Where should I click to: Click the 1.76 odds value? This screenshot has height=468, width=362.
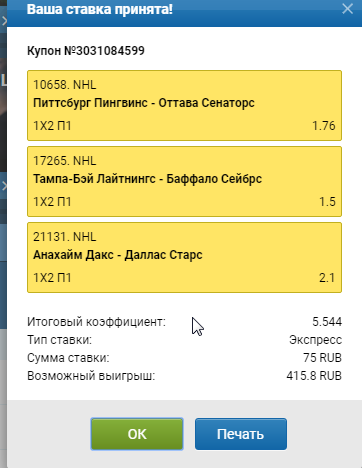tap(324, 126)
